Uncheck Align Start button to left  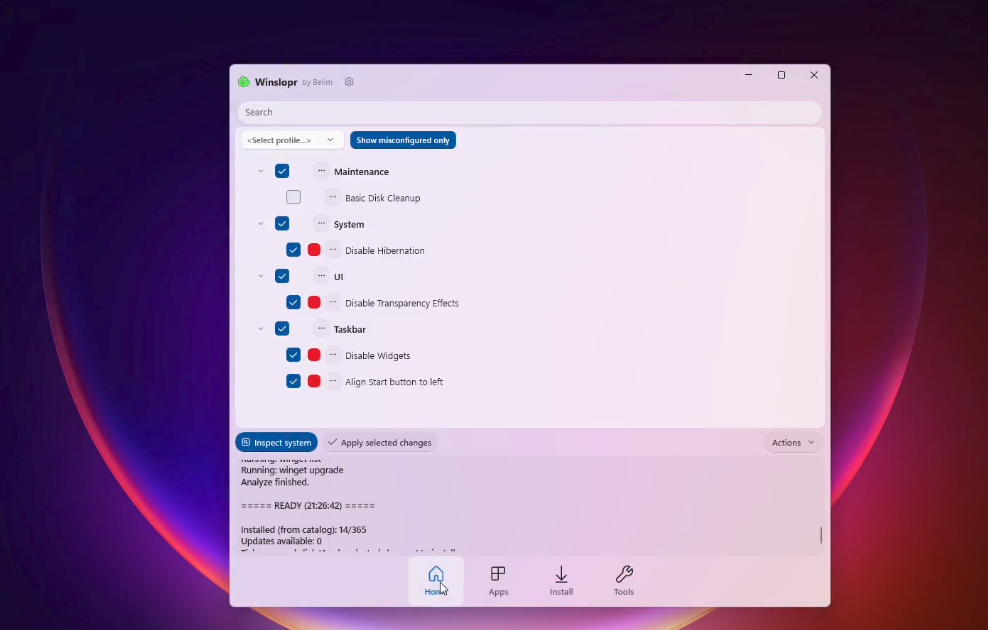(293, 381)
